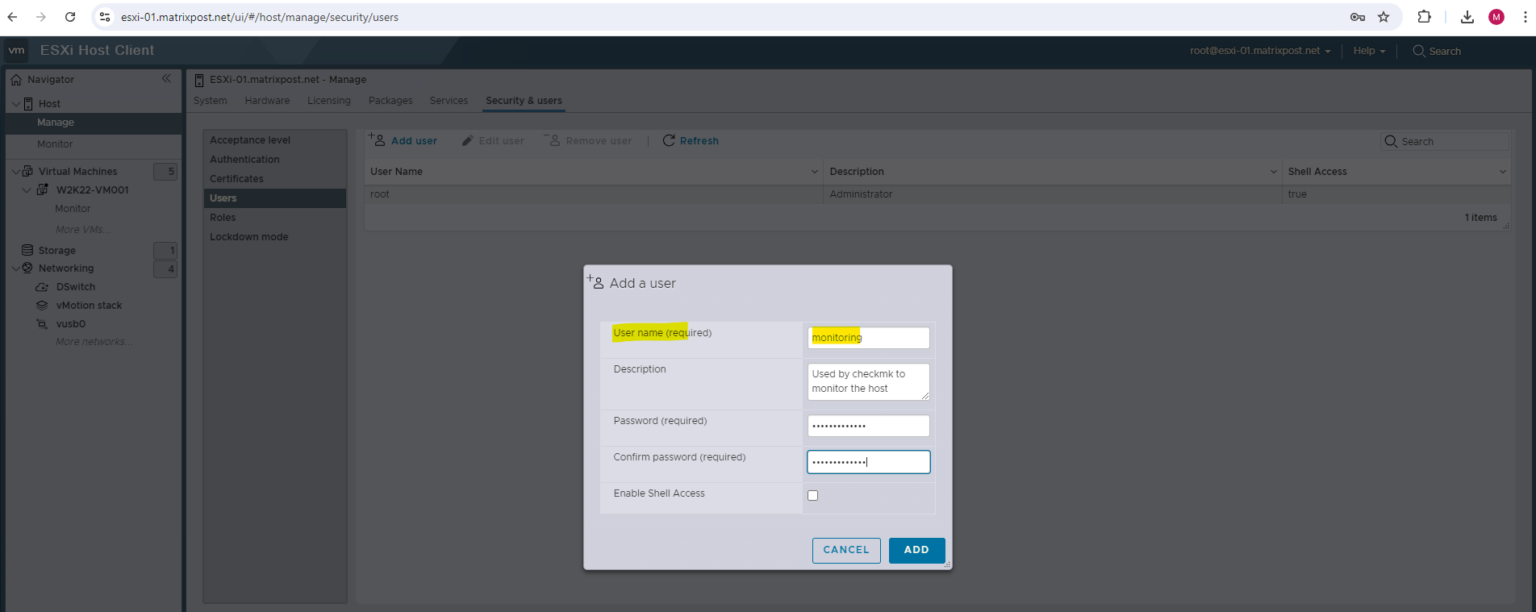
Task: Click the vMotion stack icon
Action: [40, 305]
